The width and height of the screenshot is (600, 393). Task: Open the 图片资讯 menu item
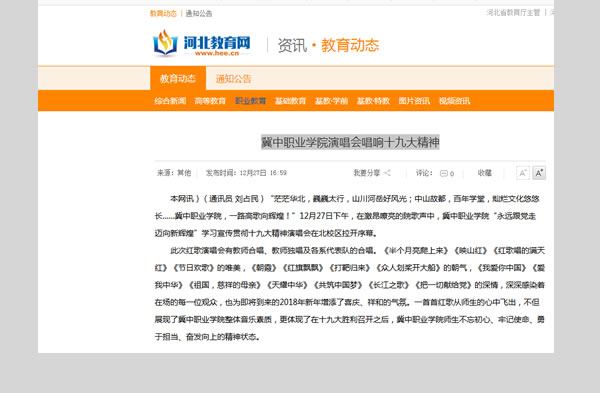click(x=414, y=101)
